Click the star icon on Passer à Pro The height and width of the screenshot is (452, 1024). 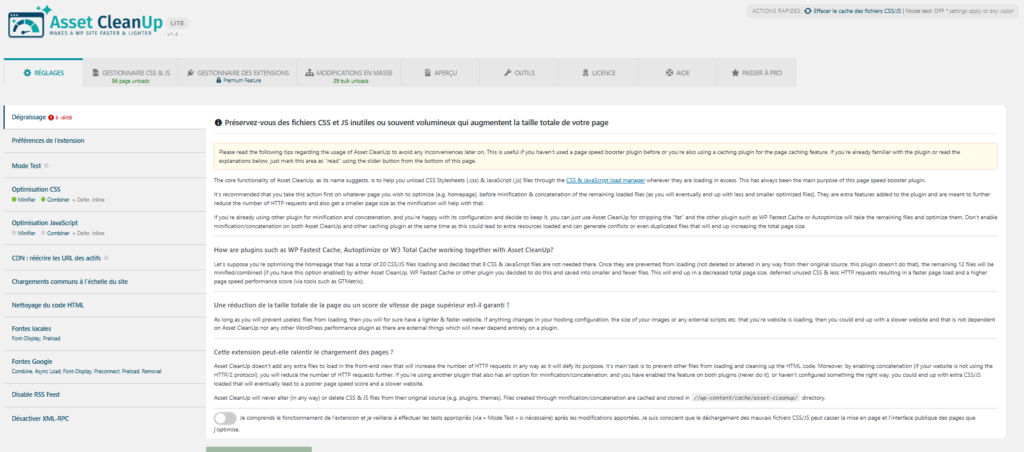coord(736,73)
